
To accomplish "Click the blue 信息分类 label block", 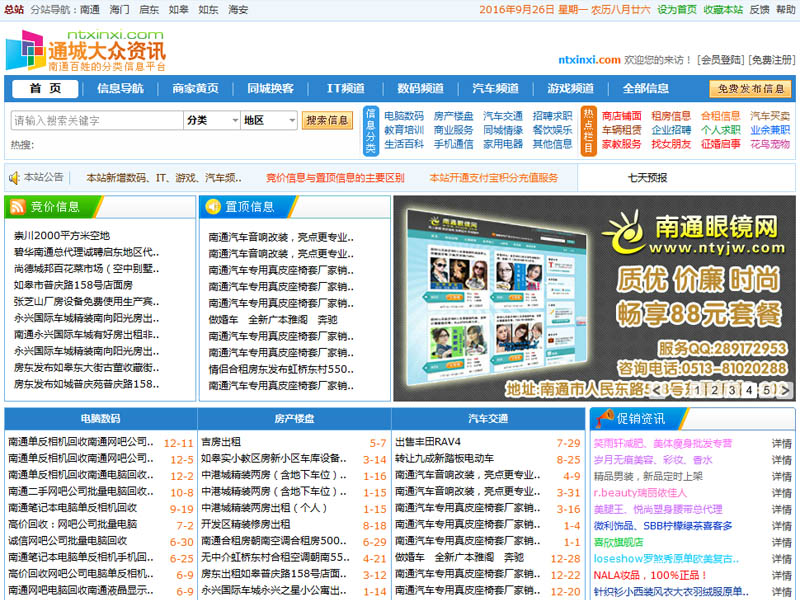I will pyautogui.click(x=370, y=131).
